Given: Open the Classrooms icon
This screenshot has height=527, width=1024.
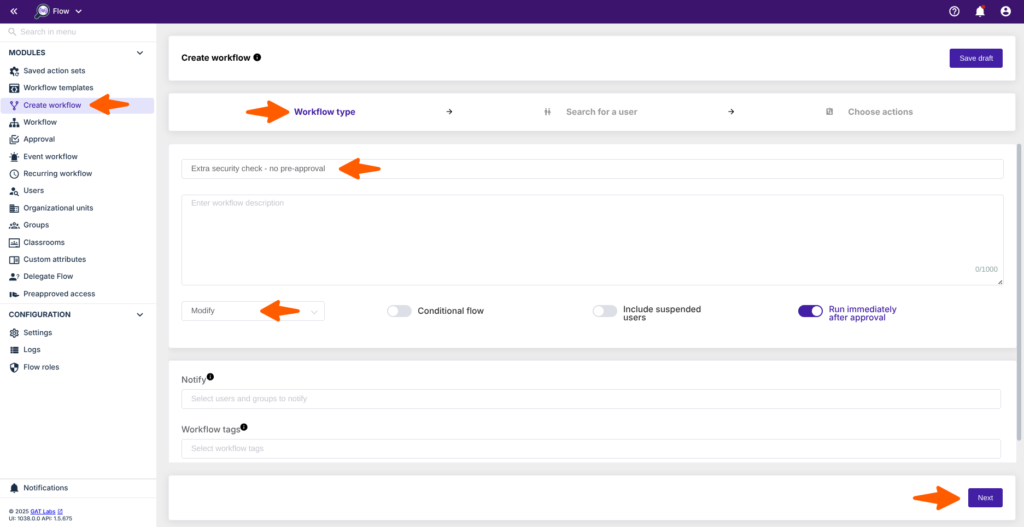Looking at the screenshot, I should click(14, 242).
